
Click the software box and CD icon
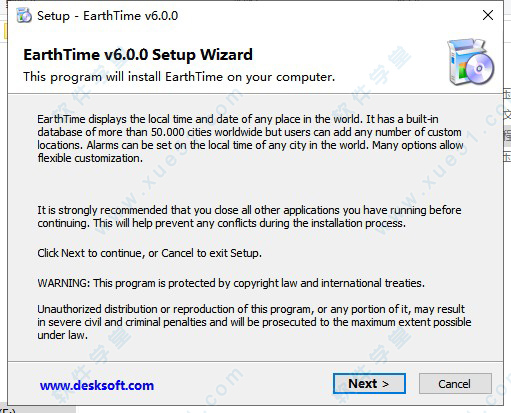[x=471, y=62]
